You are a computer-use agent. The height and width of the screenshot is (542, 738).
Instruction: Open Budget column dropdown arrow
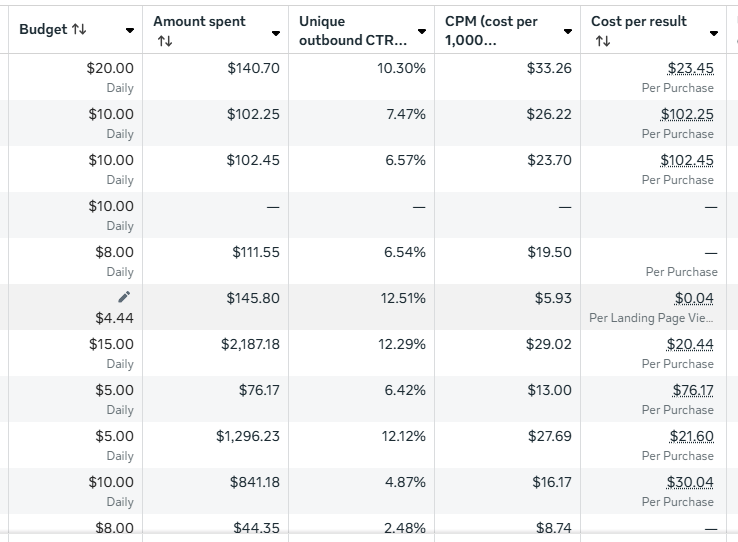[x=130, y=31]
